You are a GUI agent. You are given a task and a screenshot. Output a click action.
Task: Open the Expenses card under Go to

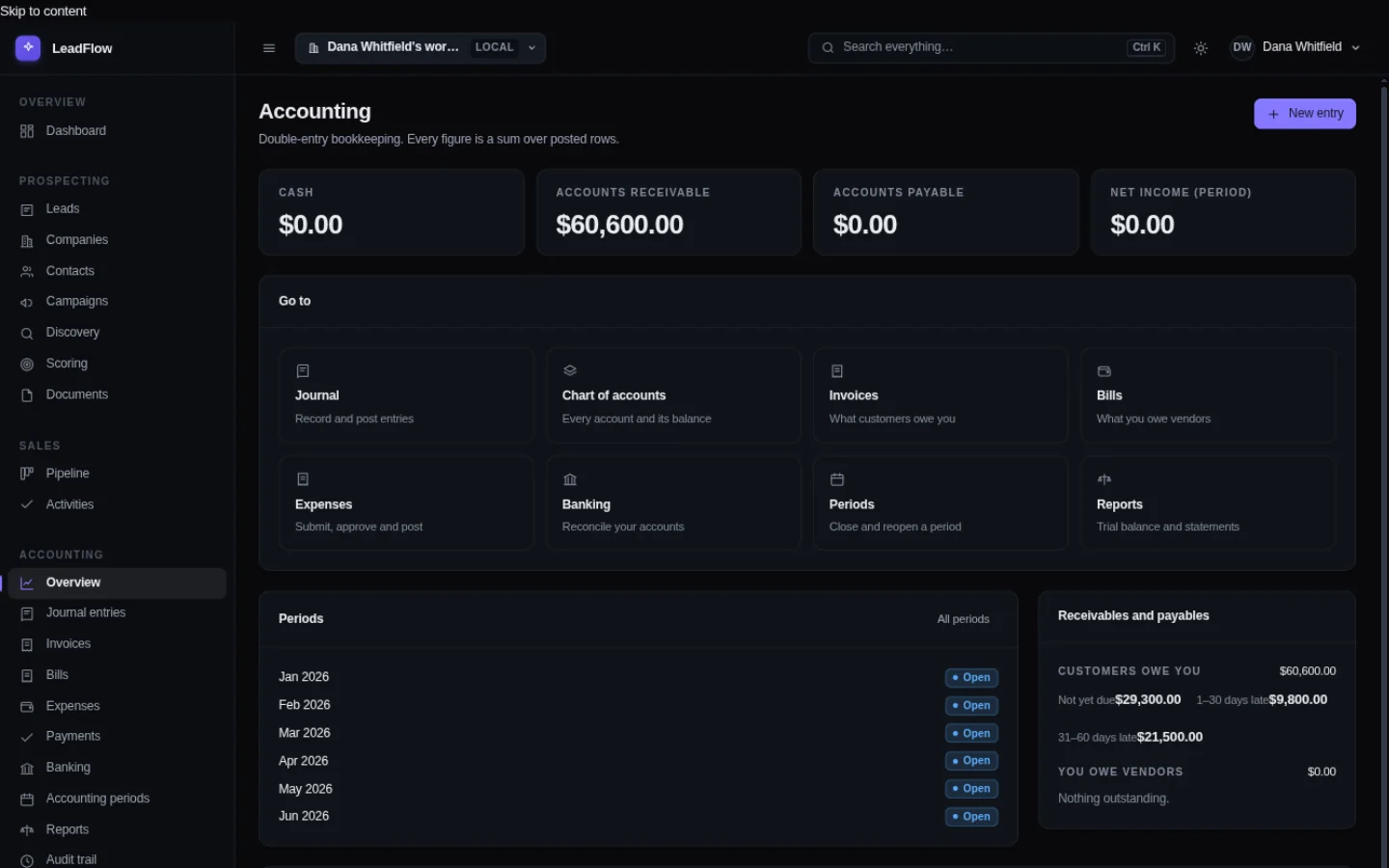[406, 503]
